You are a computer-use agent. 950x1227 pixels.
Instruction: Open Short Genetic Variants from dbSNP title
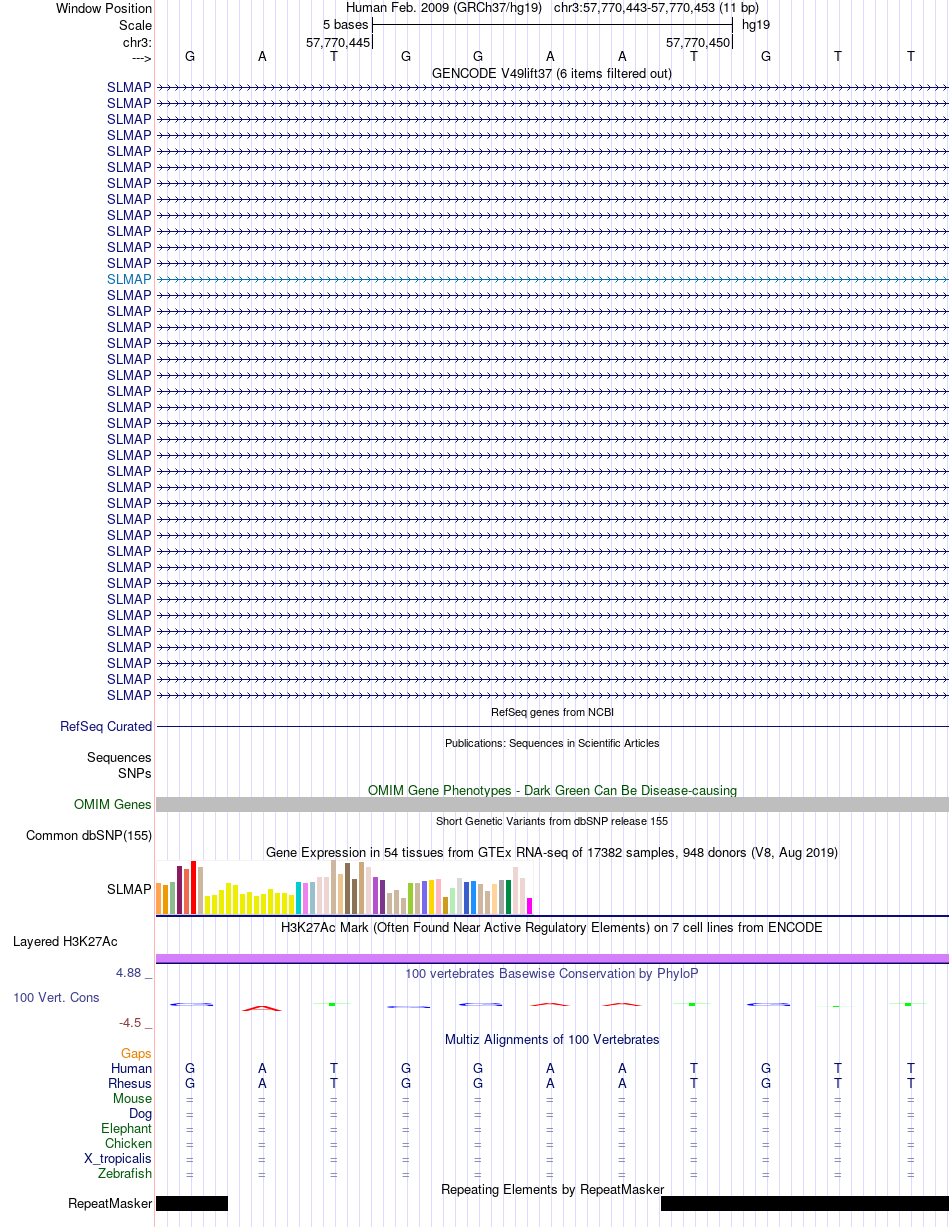pos(552,821)
